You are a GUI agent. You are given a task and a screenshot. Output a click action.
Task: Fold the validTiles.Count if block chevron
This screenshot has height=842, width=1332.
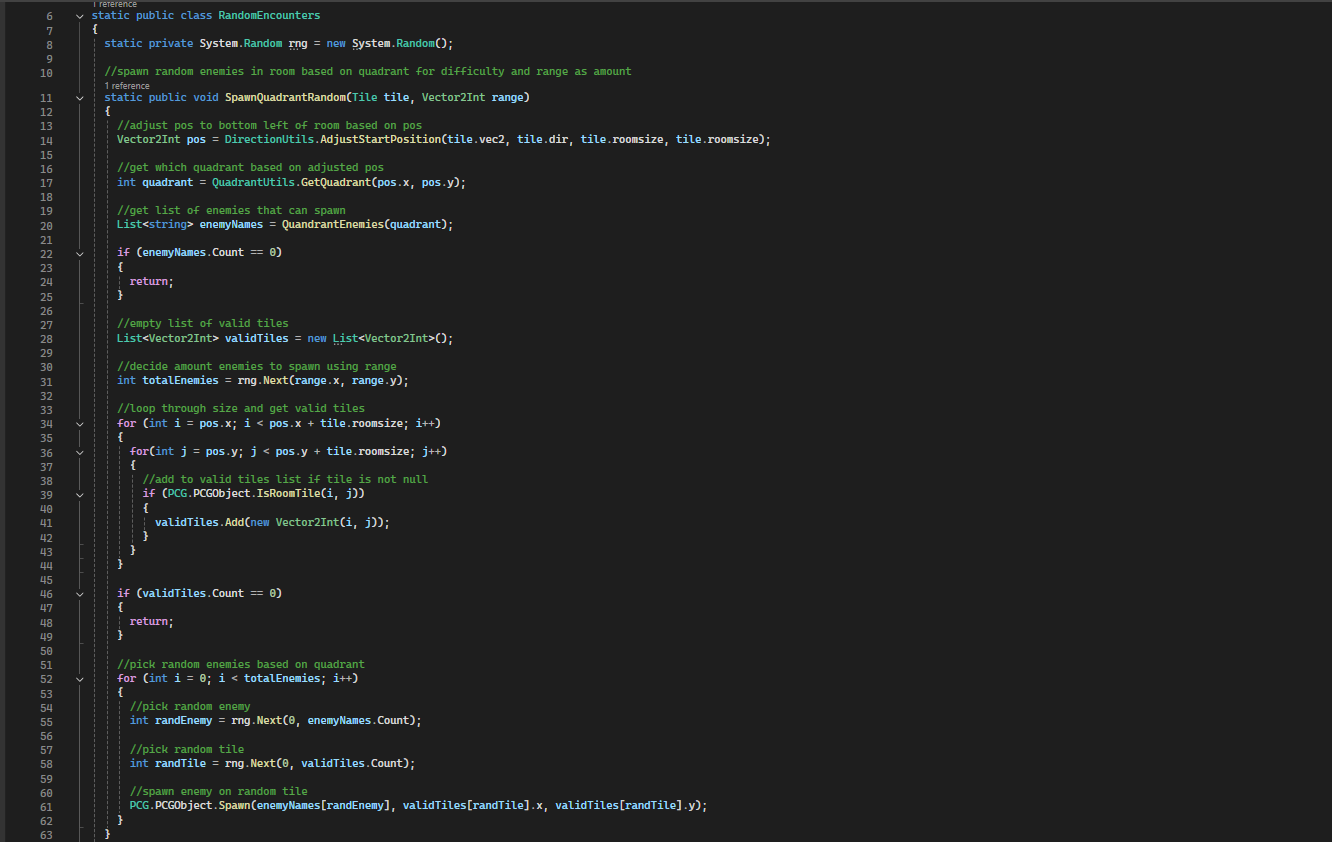[x=79, y=594]
